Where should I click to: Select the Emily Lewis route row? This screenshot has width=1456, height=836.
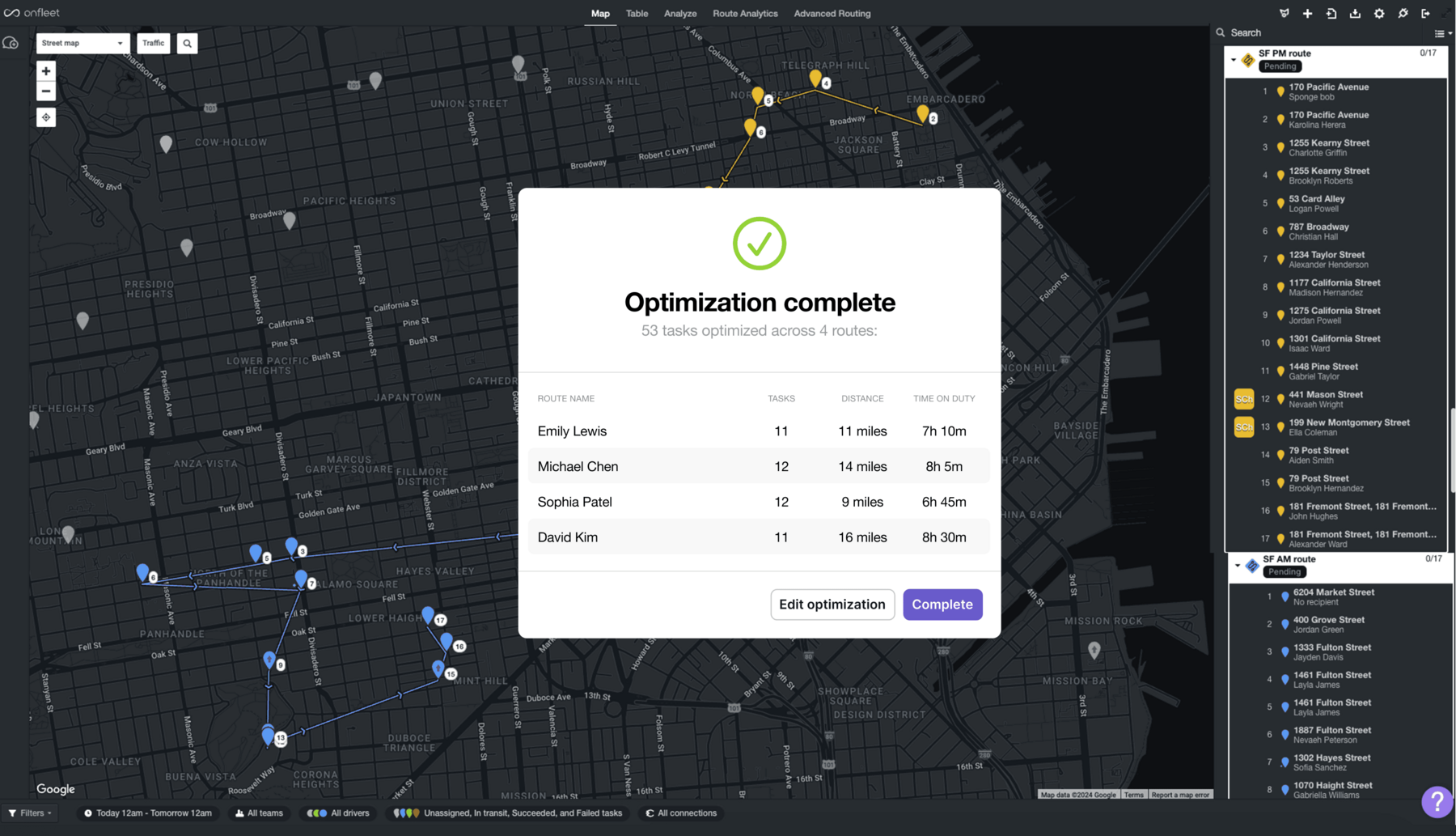pos(759,431)
